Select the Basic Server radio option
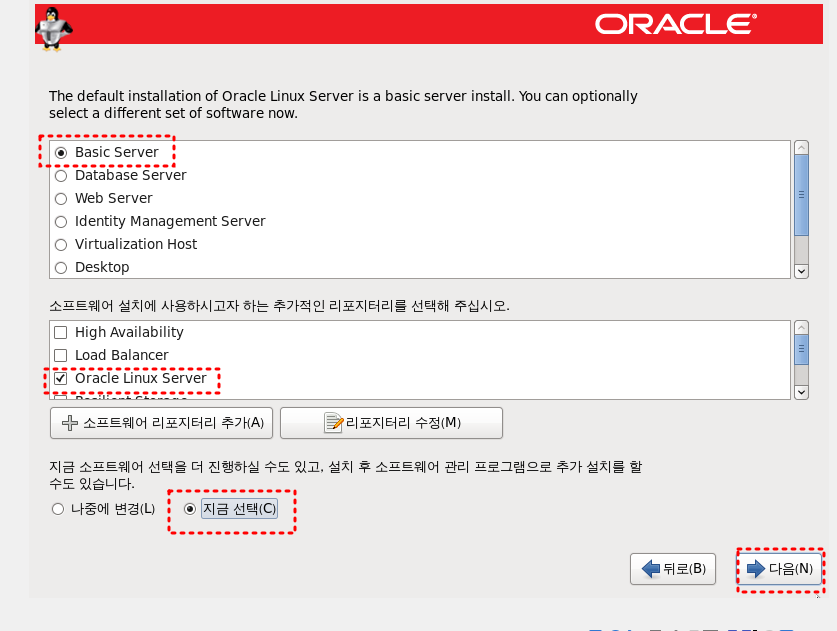837x631 pixels. pyautogui.click(x=61, y=153)
